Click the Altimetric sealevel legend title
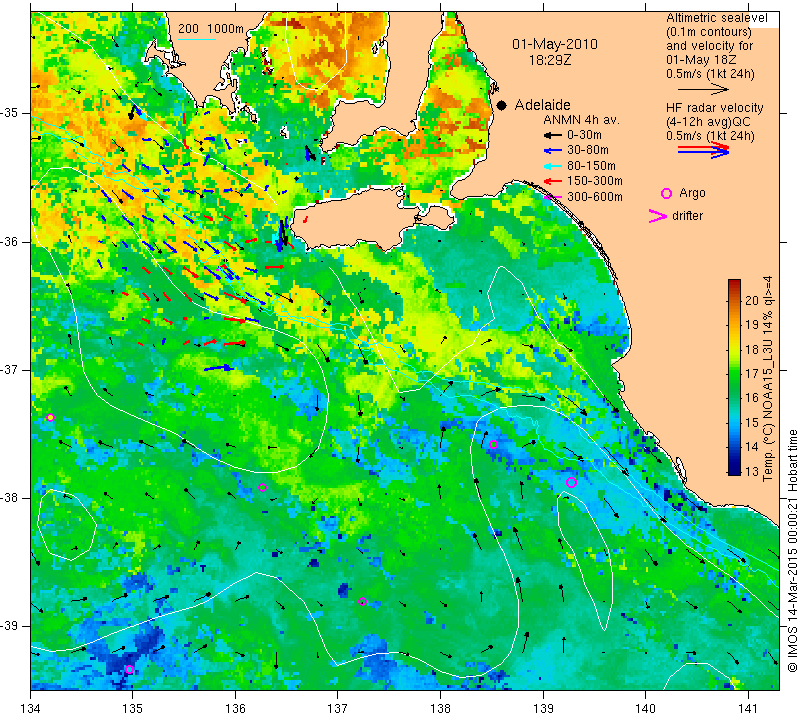Image resolution: width=800 pixels, height=720 pixels. pos(717,18)
